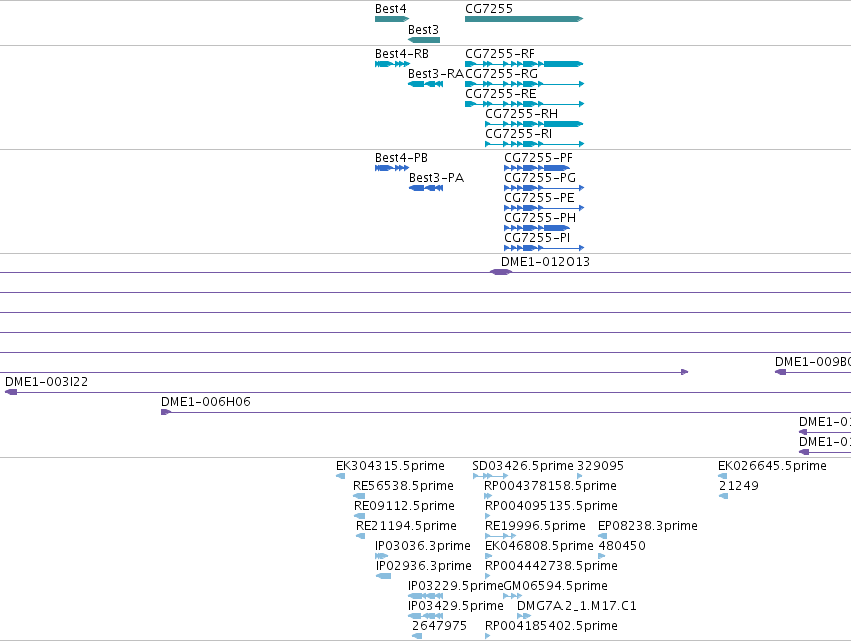851x641 pixels.
Task: Select the CG7255-RF transcript
Action: pyautogui.click(x=524, y=64)
